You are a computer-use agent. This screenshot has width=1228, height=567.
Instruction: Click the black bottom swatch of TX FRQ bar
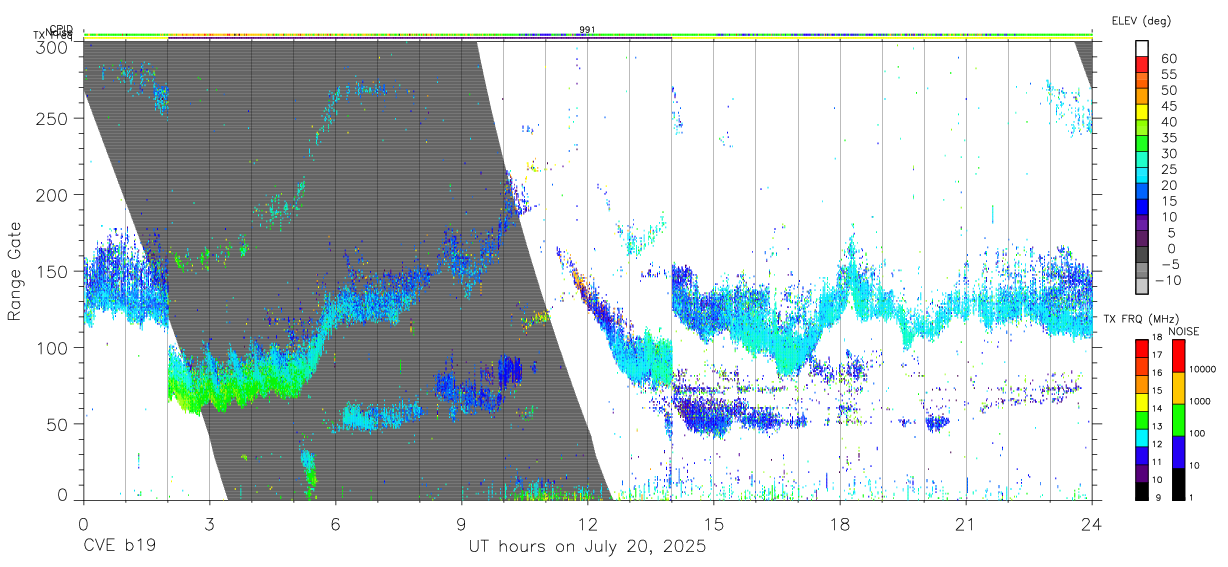(x=1142, y=491)
